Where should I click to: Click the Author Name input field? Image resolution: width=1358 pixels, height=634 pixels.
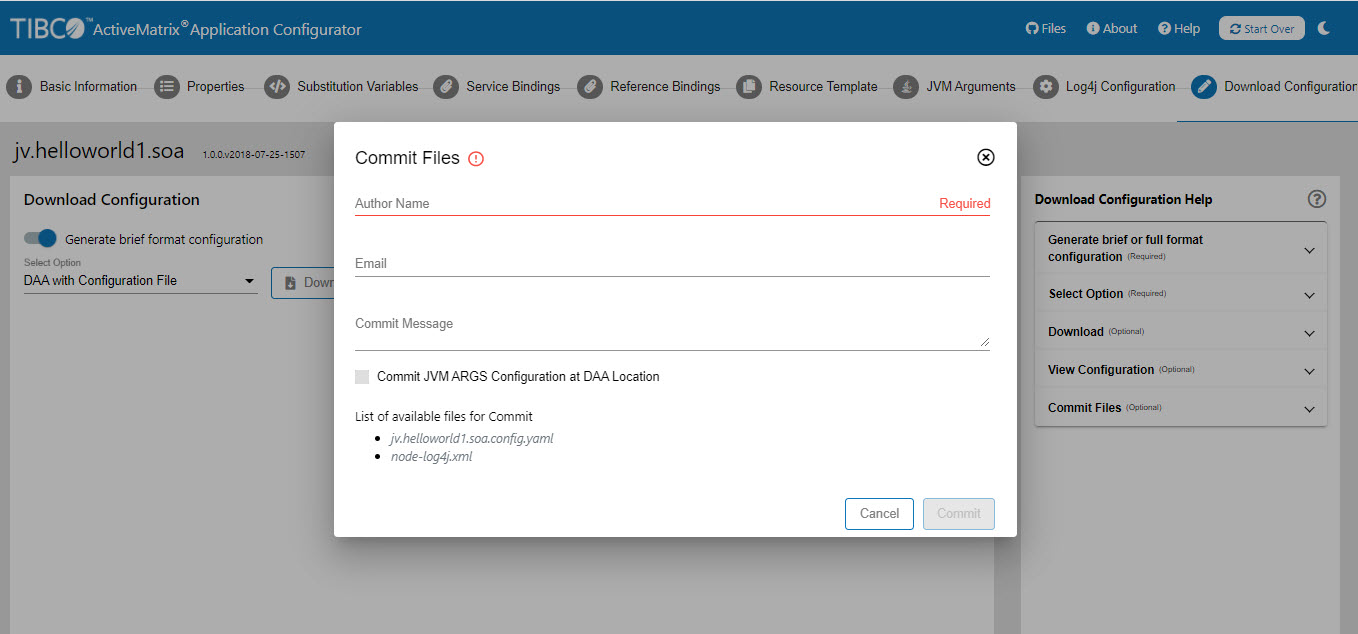pyautogui.click(x=640, y=203)
